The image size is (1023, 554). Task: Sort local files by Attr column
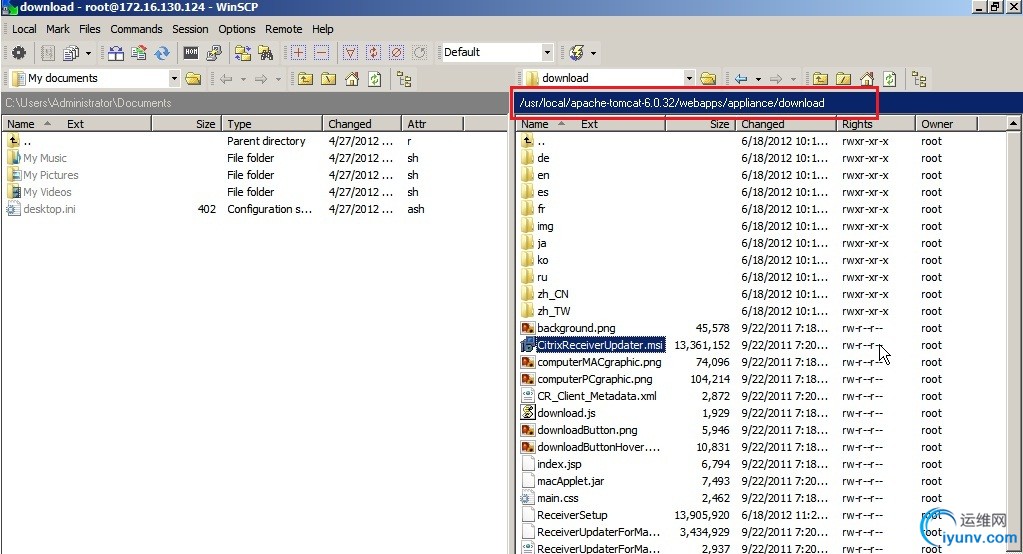coord(432,124)
